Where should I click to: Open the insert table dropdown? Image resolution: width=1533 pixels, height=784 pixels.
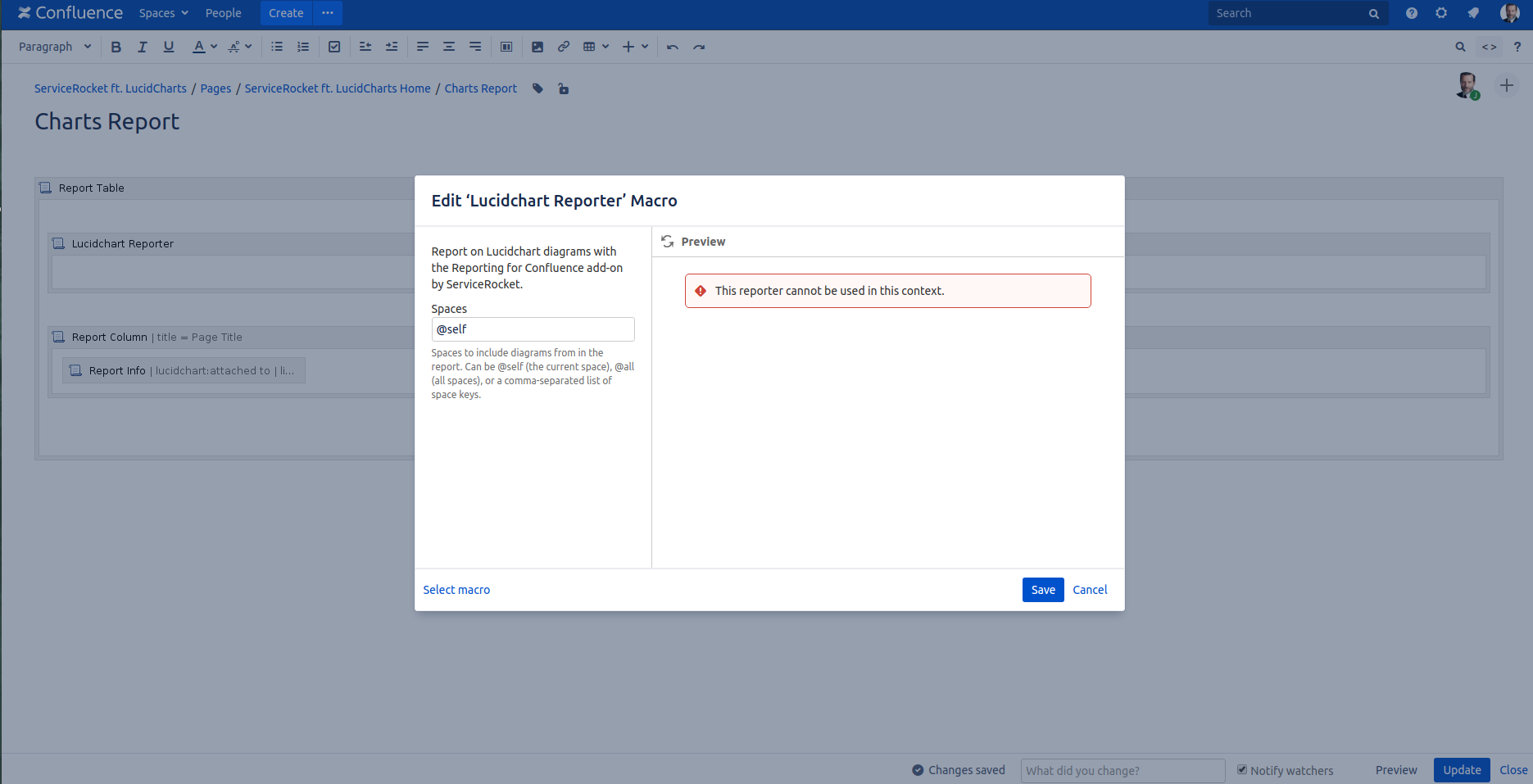[596, 47]
